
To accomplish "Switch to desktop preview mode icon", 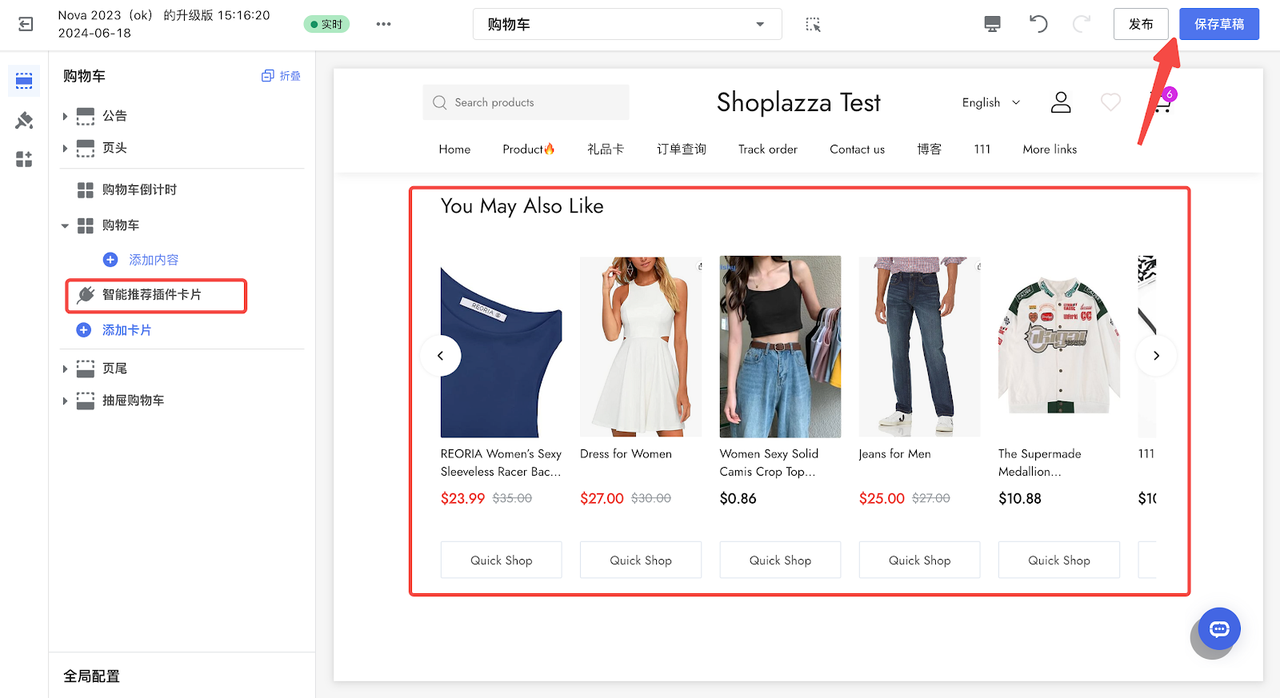I will (991, 23).
